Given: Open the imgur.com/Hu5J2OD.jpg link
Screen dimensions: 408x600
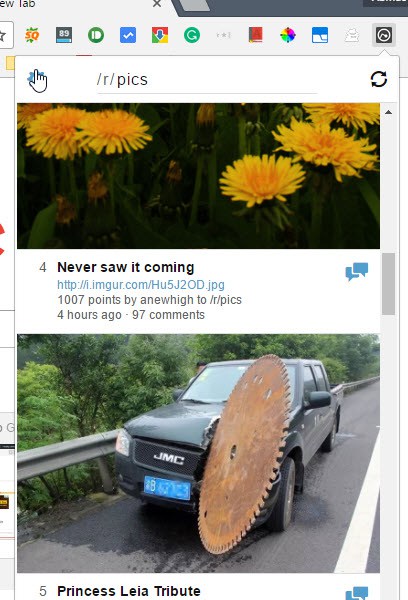Looking at the screenshot, I should click(x=141, y=285).
